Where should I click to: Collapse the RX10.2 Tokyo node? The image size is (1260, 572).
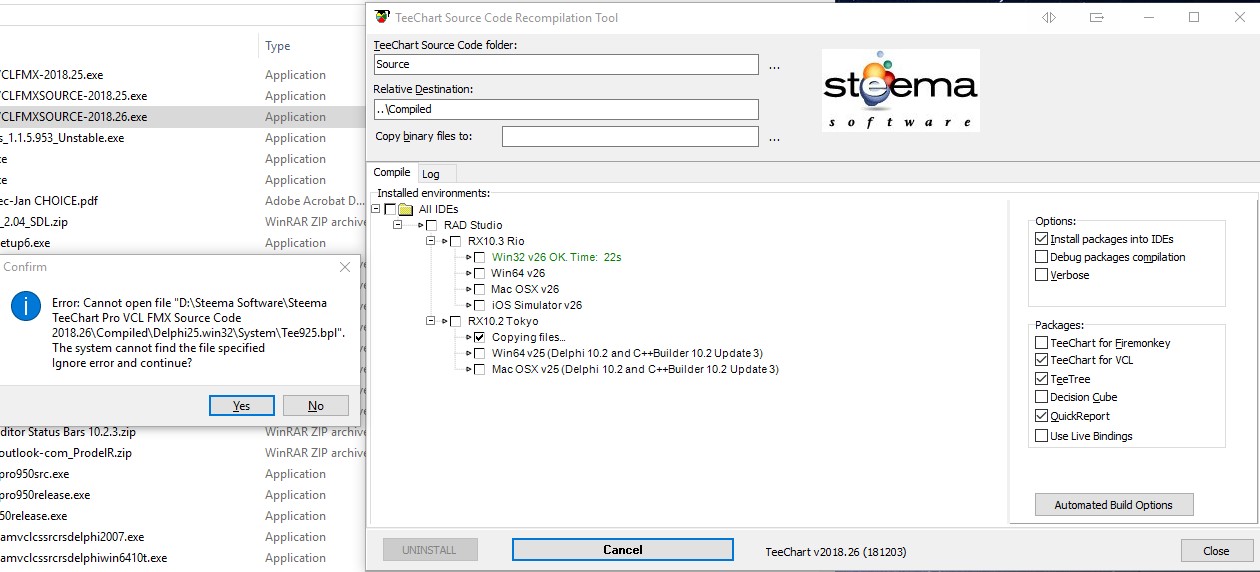(430, 321)
